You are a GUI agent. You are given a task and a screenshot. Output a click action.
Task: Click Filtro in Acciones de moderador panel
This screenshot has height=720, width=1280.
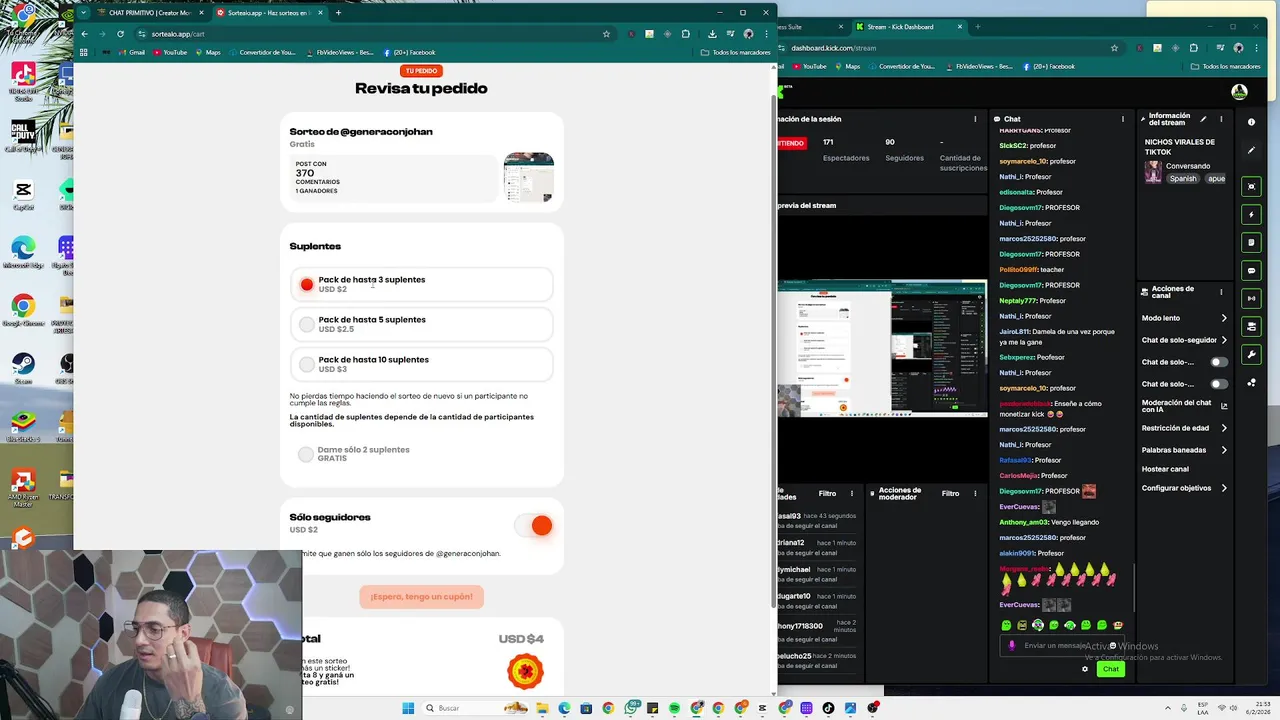[x=950, y=493]
